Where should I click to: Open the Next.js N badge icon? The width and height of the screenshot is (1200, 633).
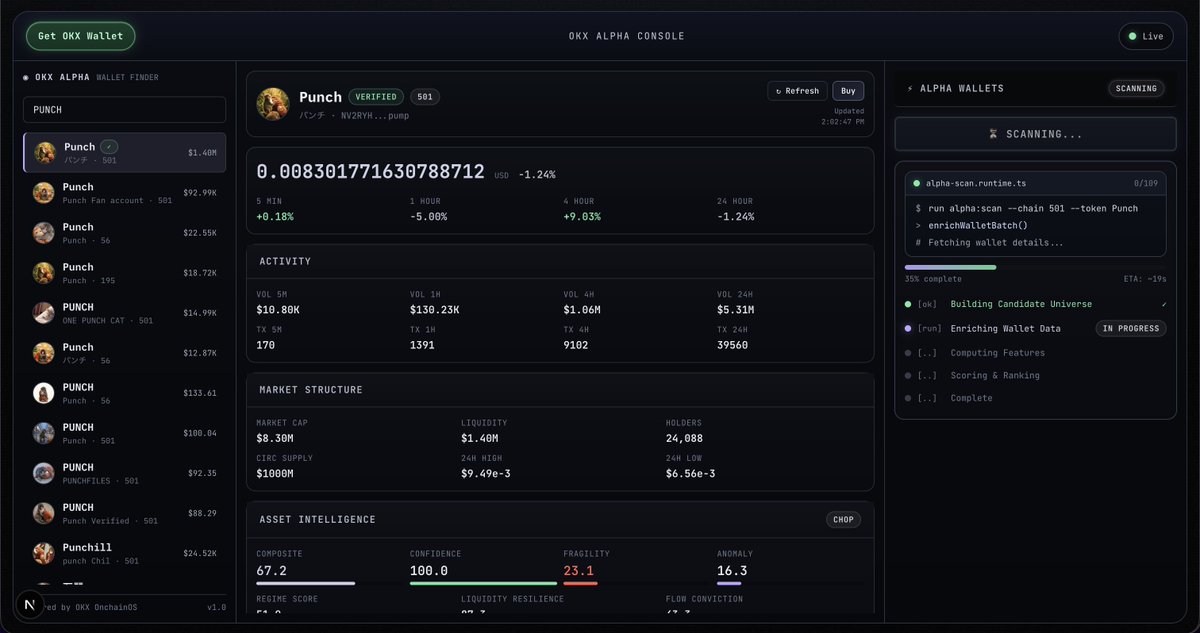[x=30, y=605]
